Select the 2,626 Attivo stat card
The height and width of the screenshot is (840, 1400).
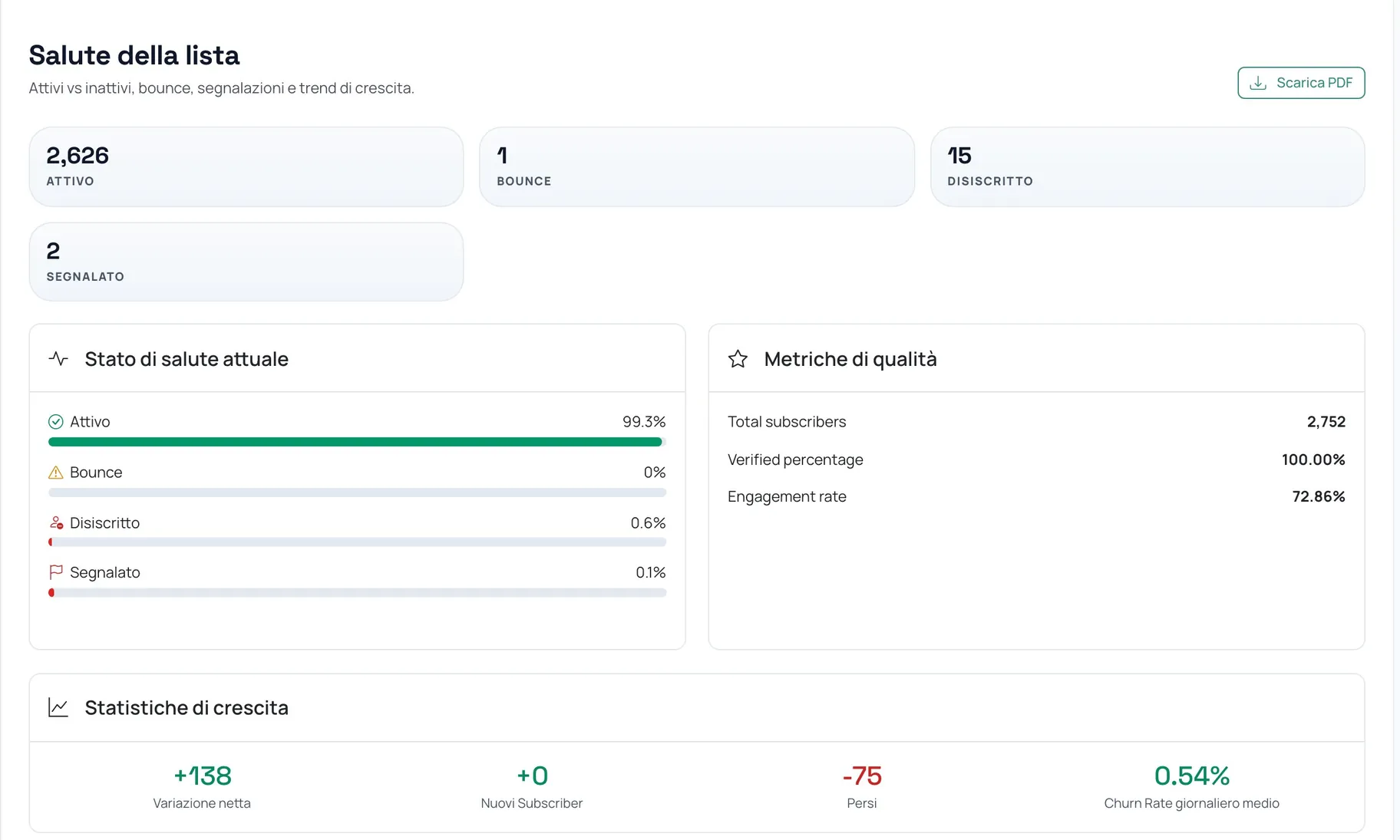[246, 166]
